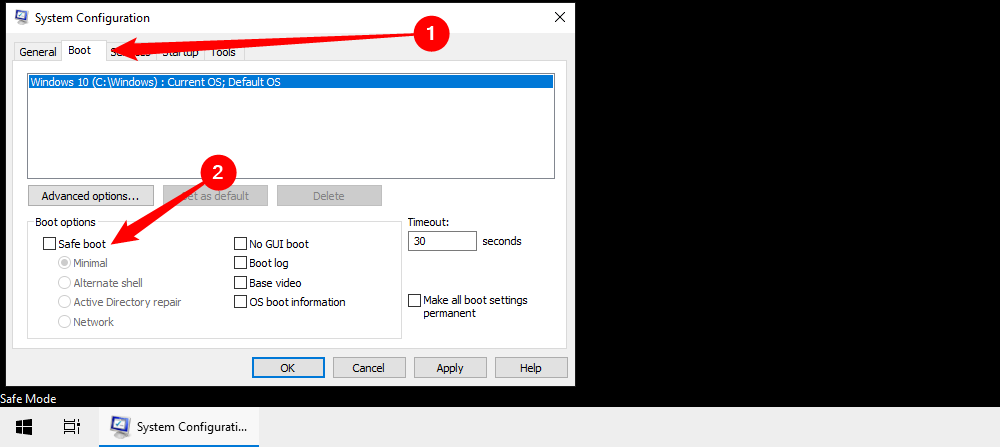
Task: Select the Network radio button
Action: [64, 322]
